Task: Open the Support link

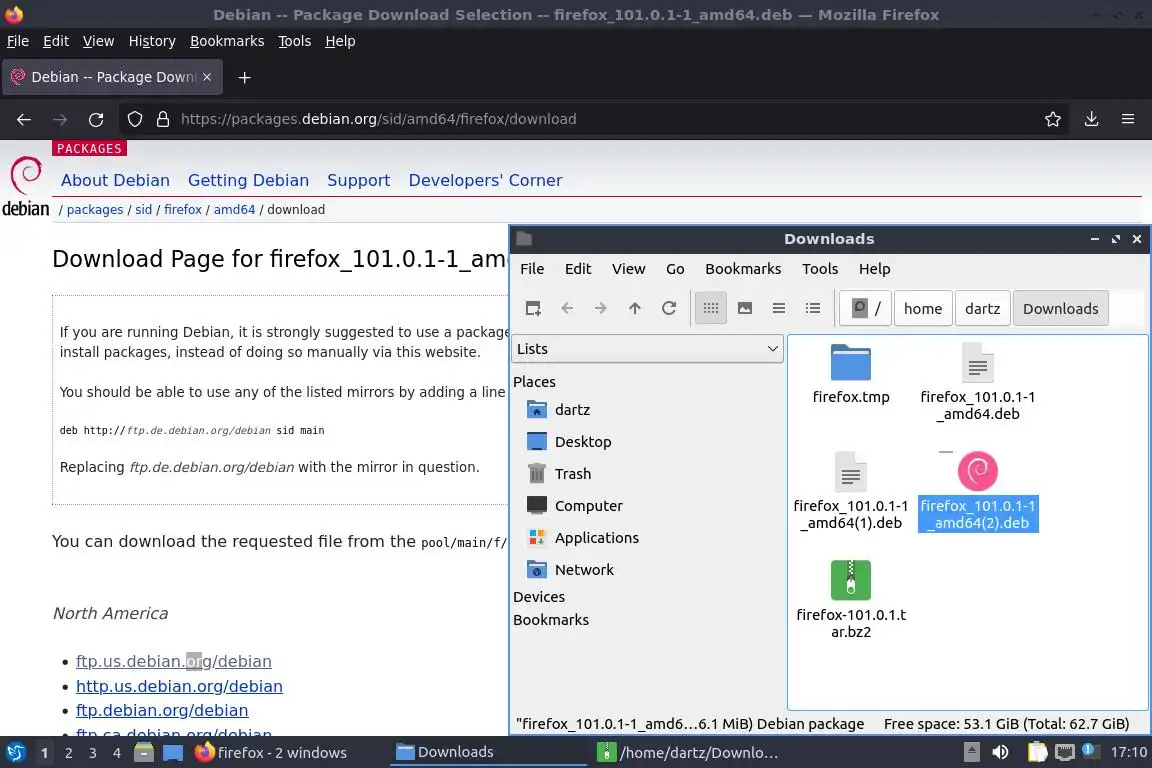Action: pyautogui.click(x=359, y=180)
